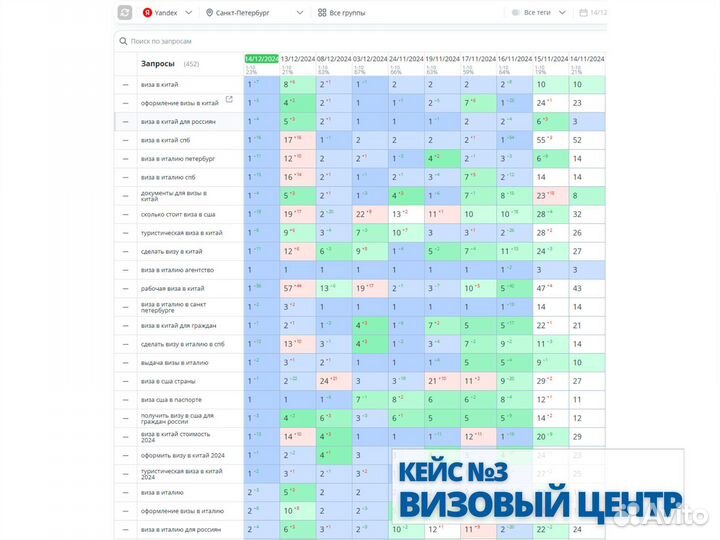Click the dash icon for оформление визы в китай row

[125, 103]
